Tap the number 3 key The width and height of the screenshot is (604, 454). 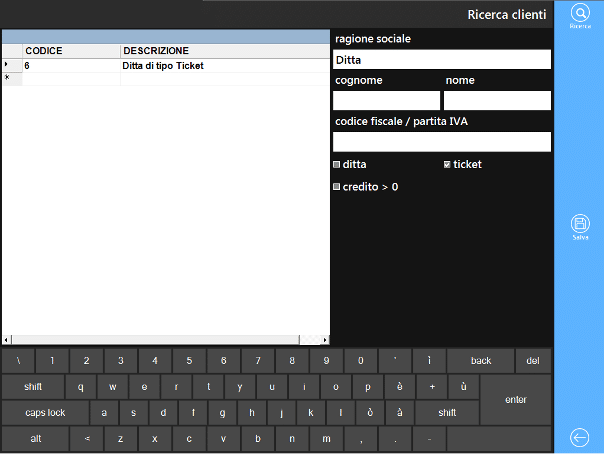(121, 360)
